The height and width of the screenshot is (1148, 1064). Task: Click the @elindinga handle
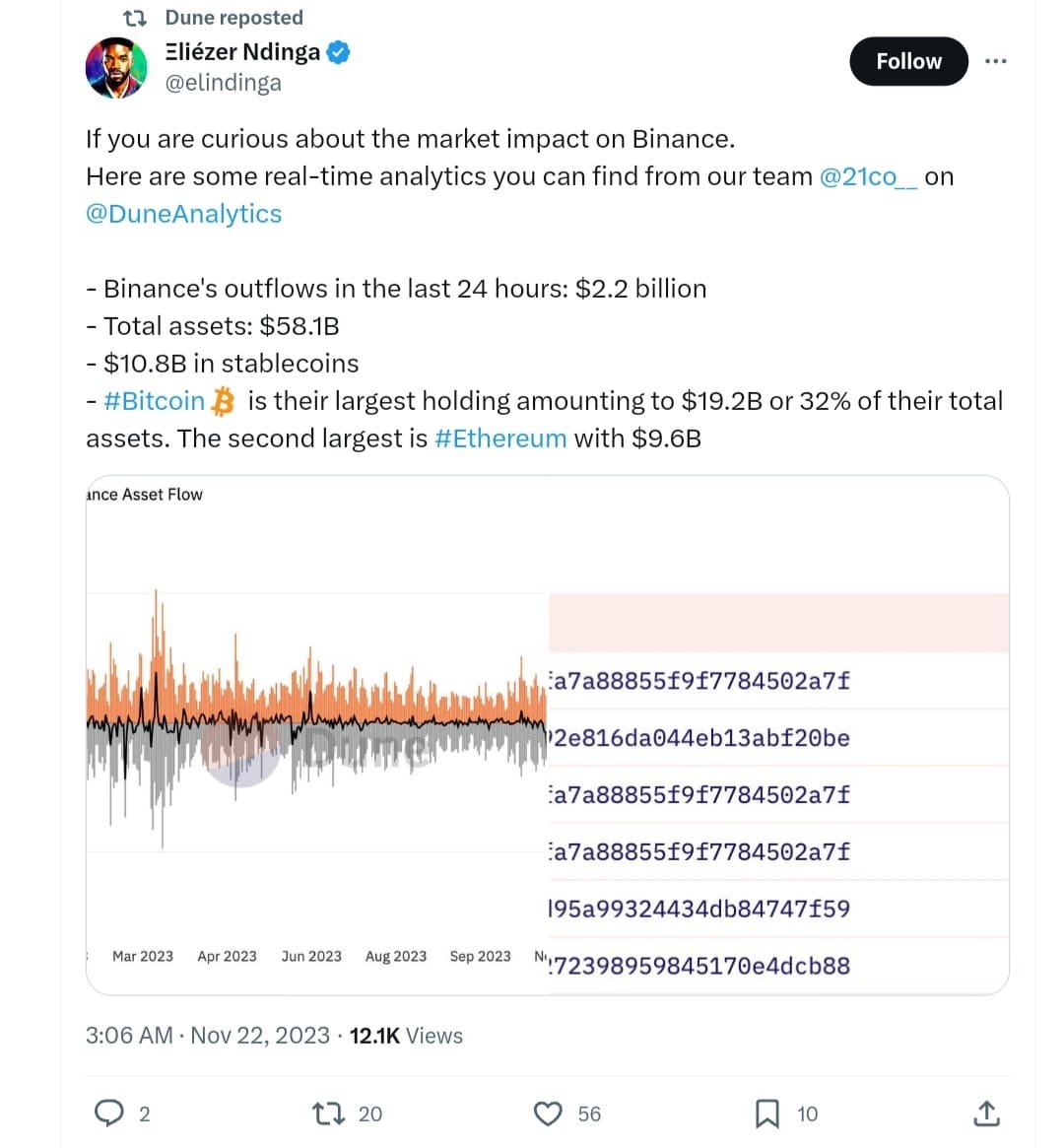224,83
